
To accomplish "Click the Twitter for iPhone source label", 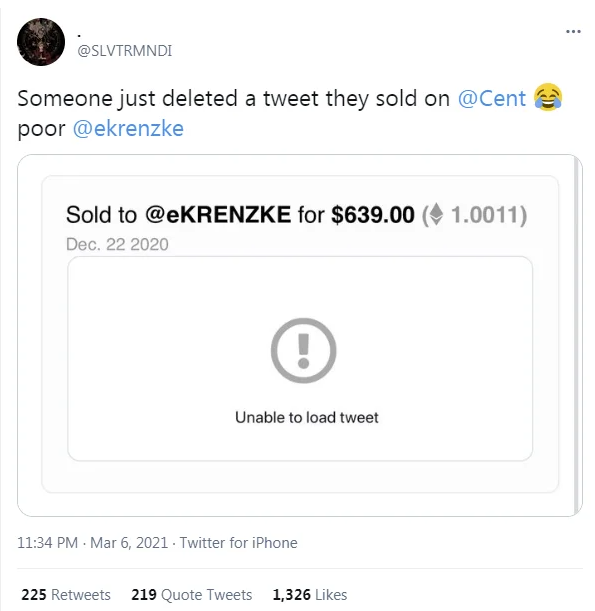I will click(x=238, y=543).
